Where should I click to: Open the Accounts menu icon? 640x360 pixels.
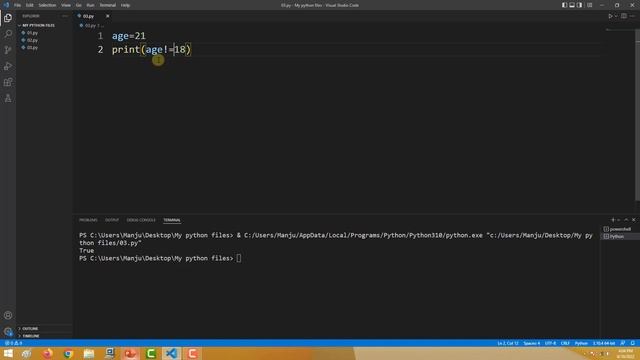coord(8,315)
